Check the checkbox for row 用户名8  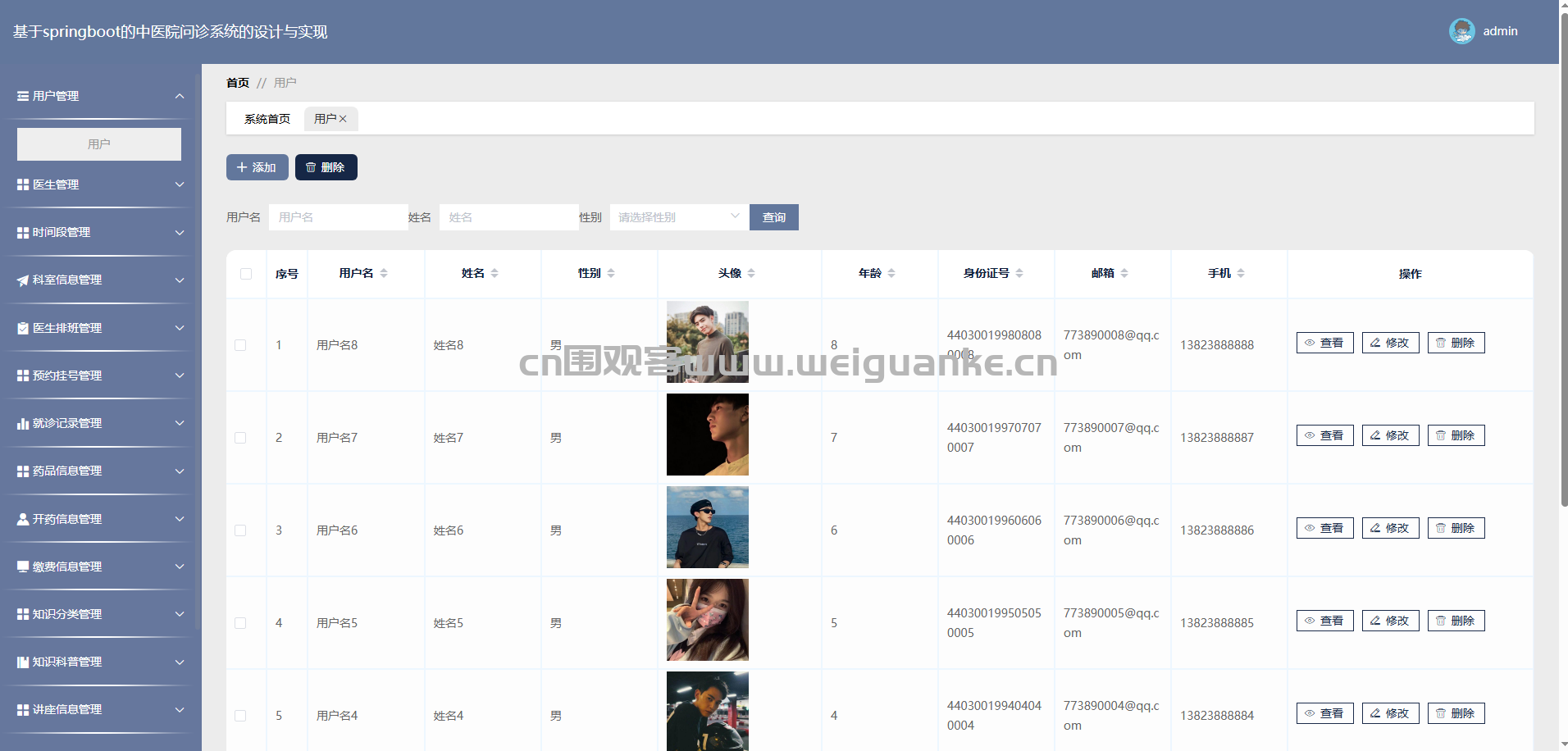[240, 345]
